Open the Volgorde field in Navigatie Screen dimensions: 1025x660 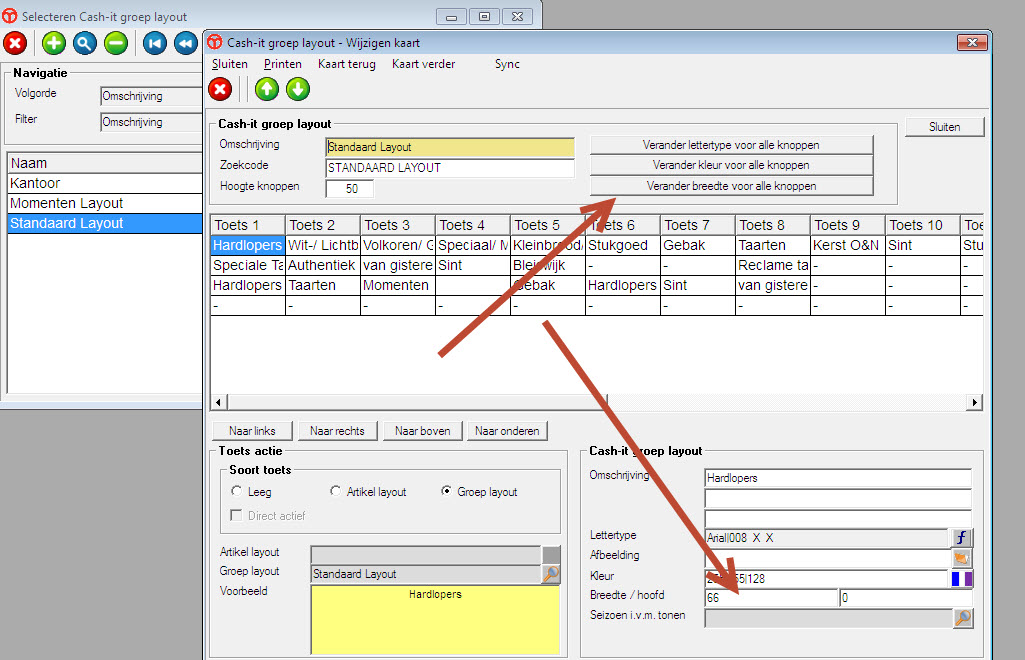click(151, 96)
